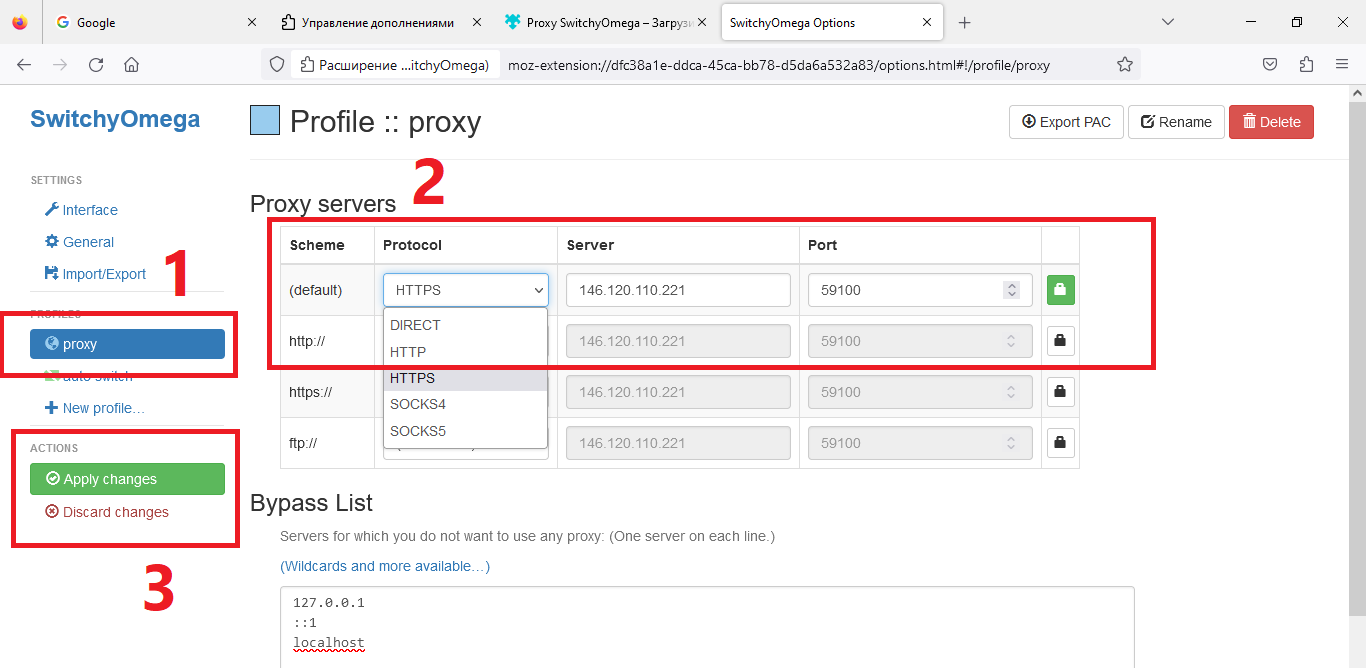Image resolution: width=1366 pixels, height=668 pixels.
Task: Reload the current page
Action: [x=96, y=65]
